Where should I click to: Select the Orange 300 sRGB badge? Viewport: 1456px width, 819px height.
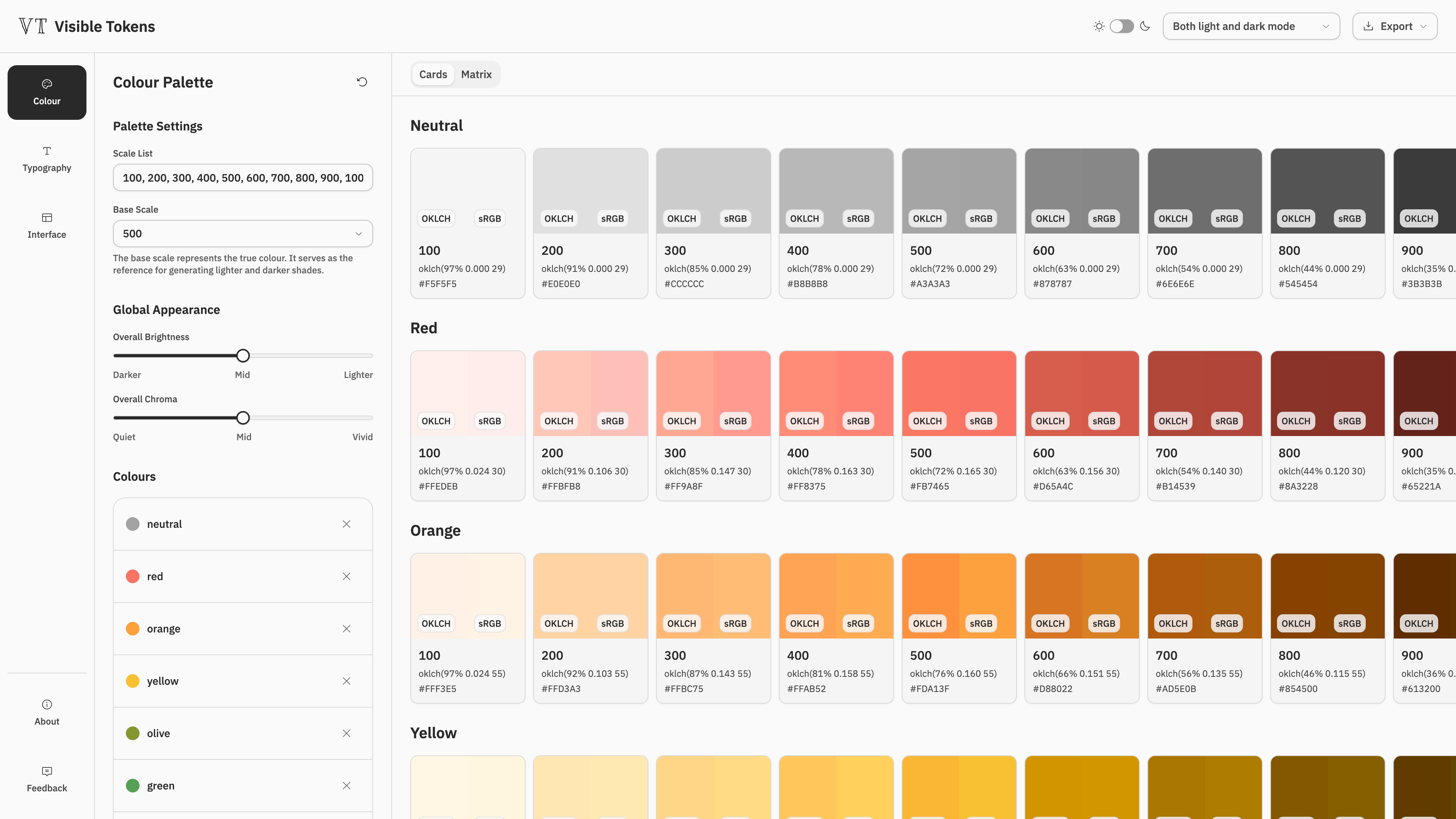735,623
